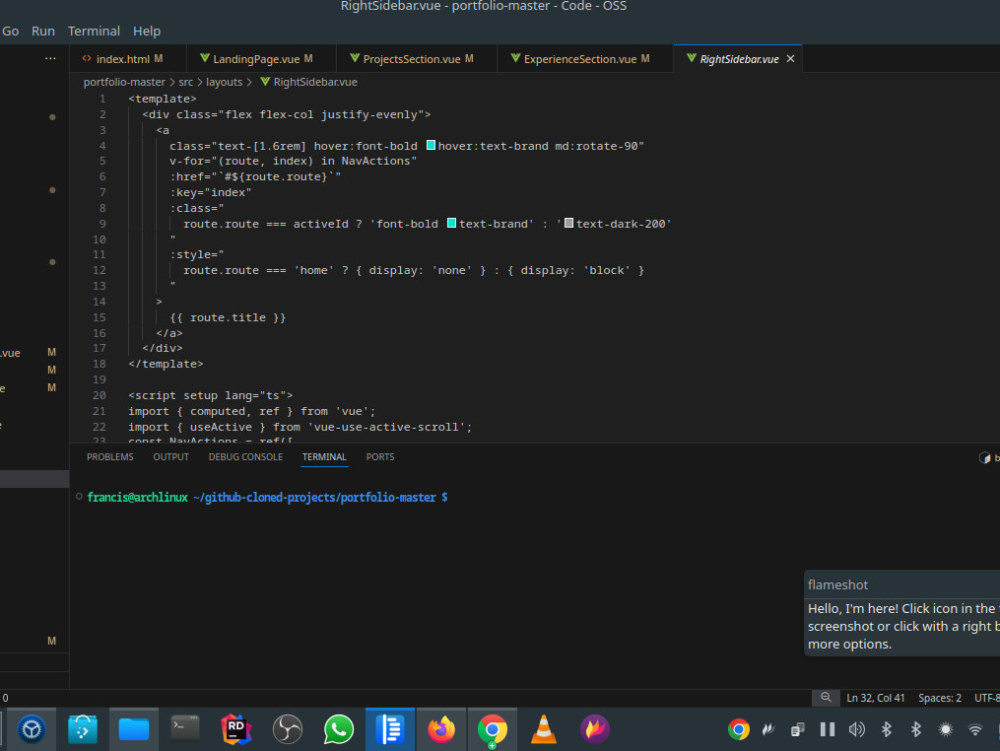Image resolution: width=1000 pixels, height=751 pixels.
Task: Click the first Bluetooth tray icon
Action: pyautogui.click(x=886, y=729)
